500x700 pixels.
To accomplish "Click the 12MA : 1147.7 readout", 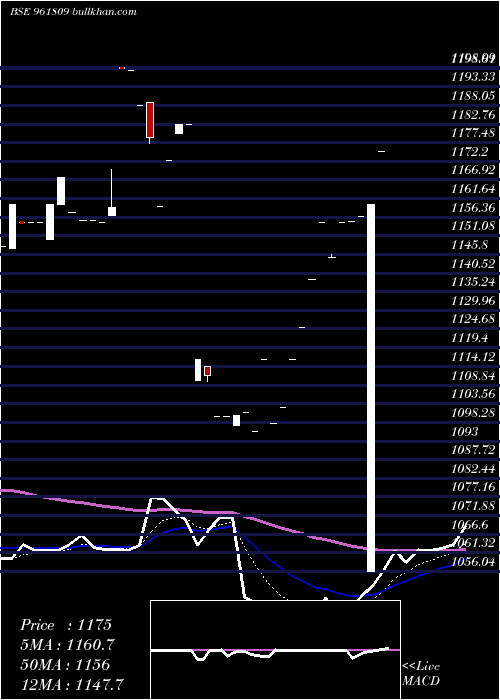I will tap(72, 684).
